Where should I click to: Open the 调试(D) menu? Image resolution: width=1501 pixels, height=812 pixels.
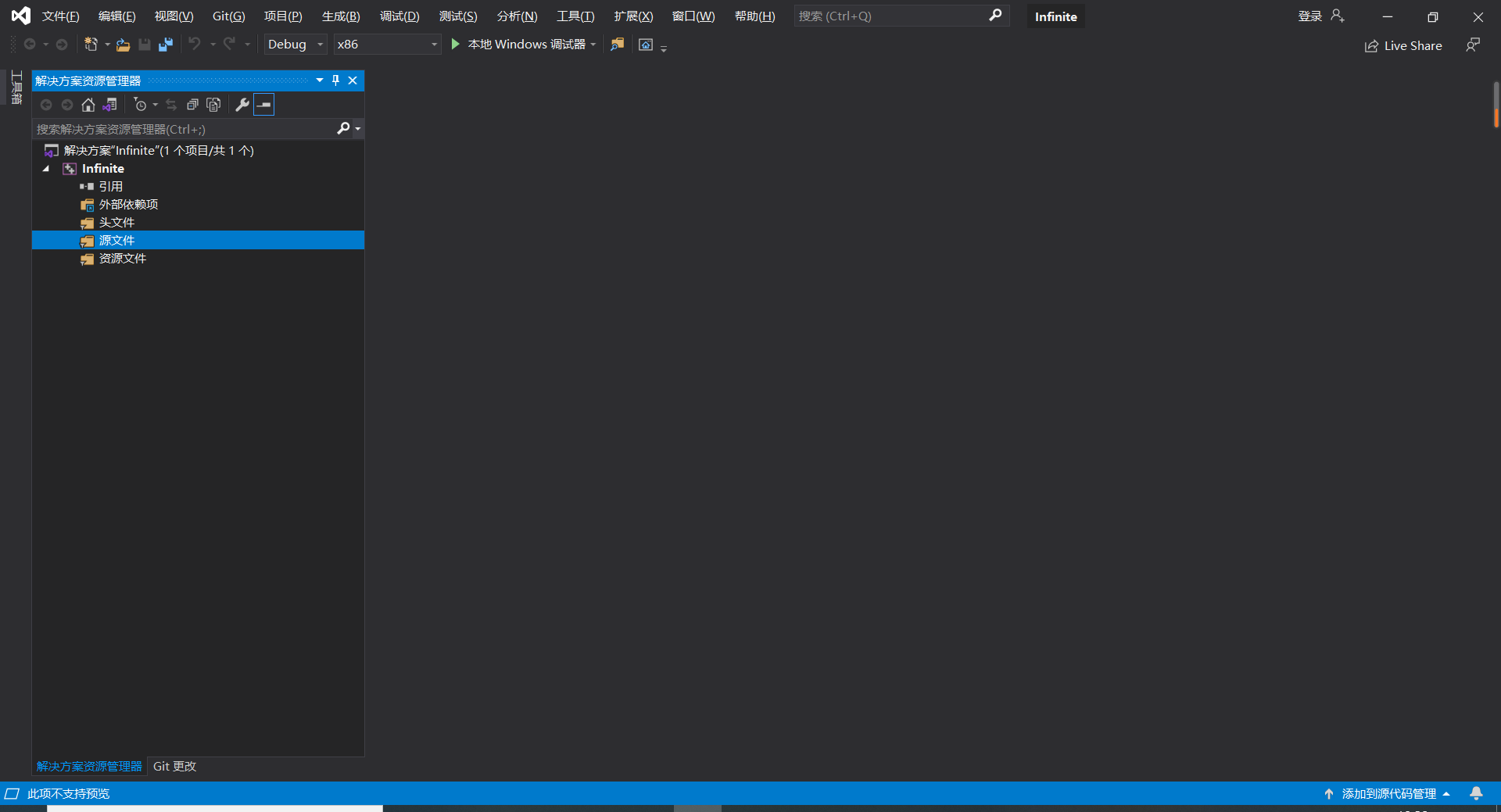click(399, 16)
